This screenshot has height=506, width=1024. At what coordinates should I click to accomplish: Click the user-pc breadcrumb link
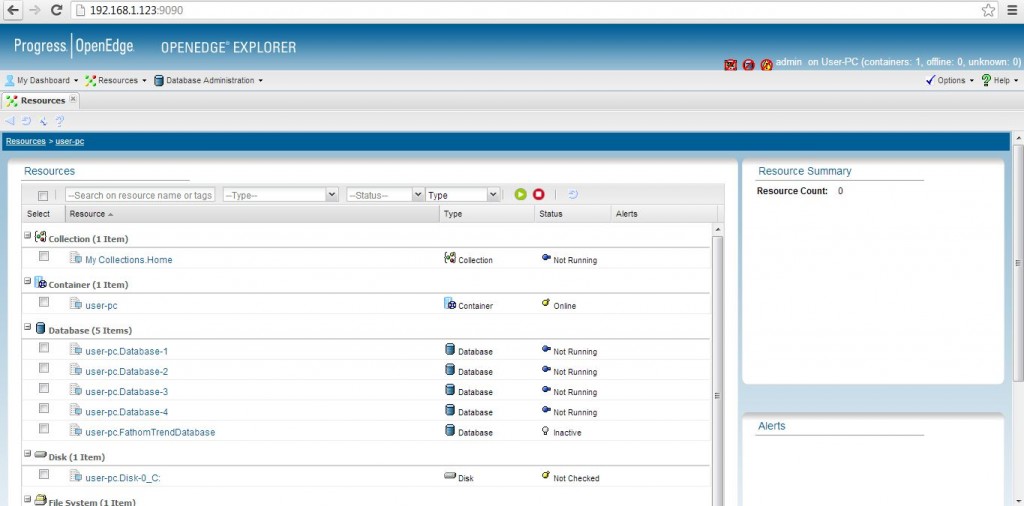[70, 141]
